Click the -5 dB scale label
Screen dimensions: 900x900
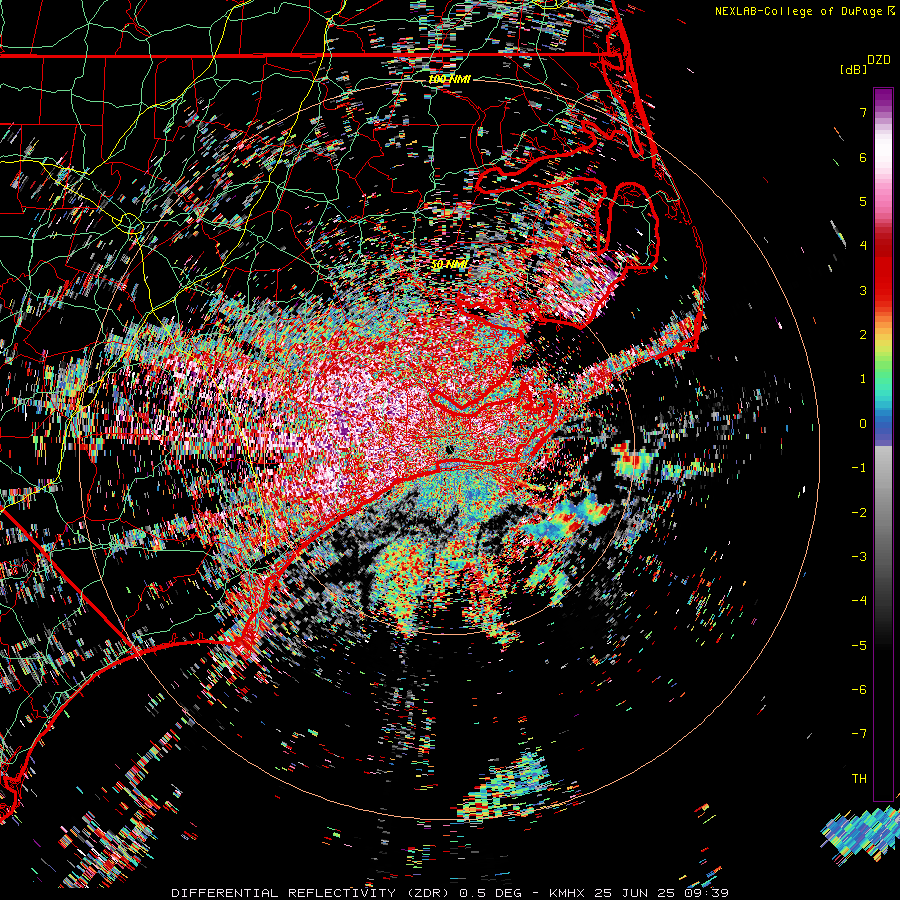[859, 646]
